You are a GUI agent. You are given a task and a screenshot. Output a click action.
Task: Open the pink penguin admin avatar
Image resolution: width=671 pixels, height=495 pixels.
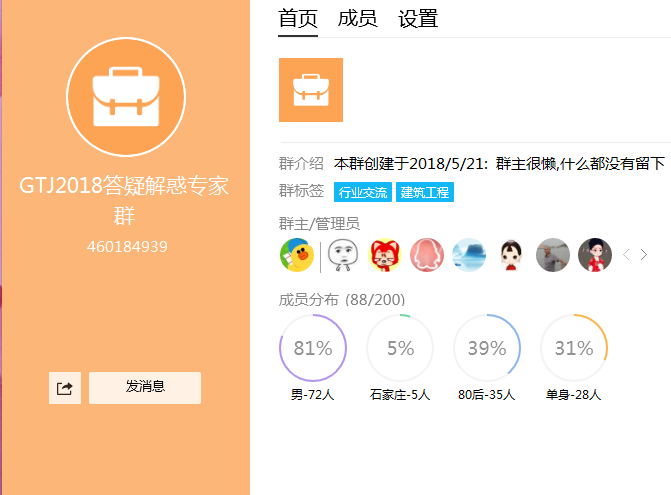tap(427, 255)
